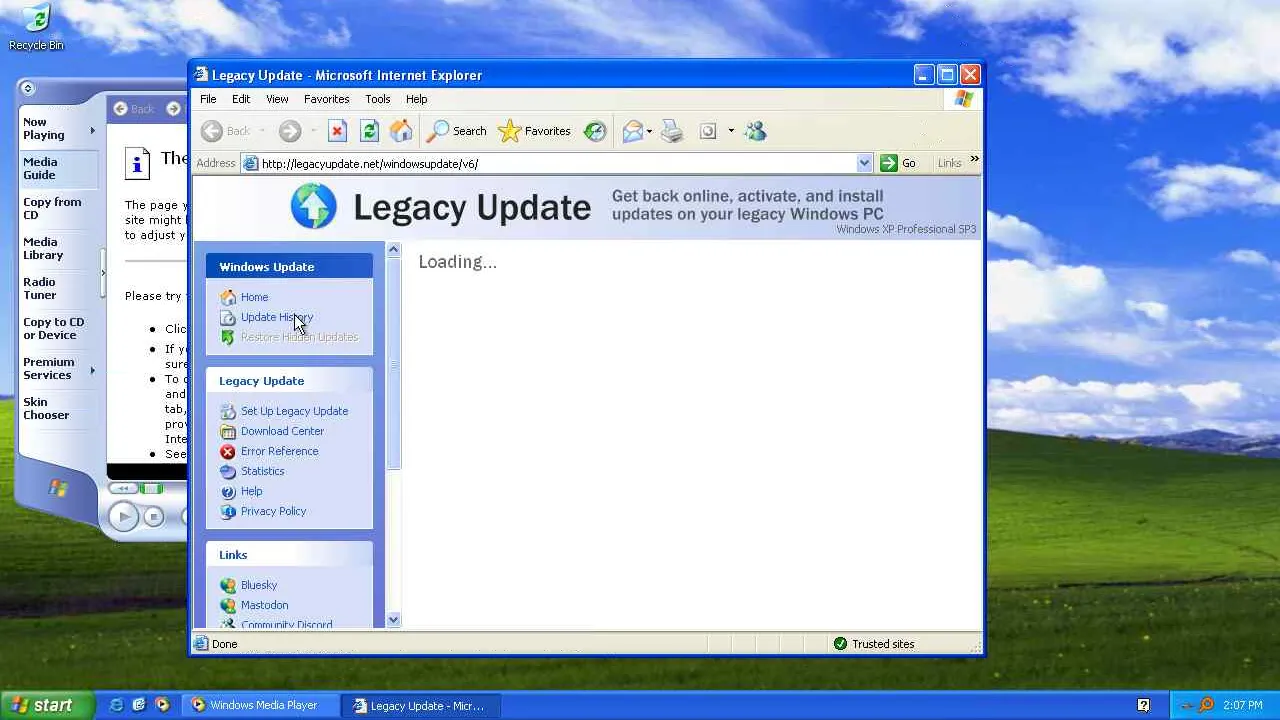This screenshot has height=720, width=1280.
Task: Collapse the Media Player taskbar handle
Action: click(103, 273)
